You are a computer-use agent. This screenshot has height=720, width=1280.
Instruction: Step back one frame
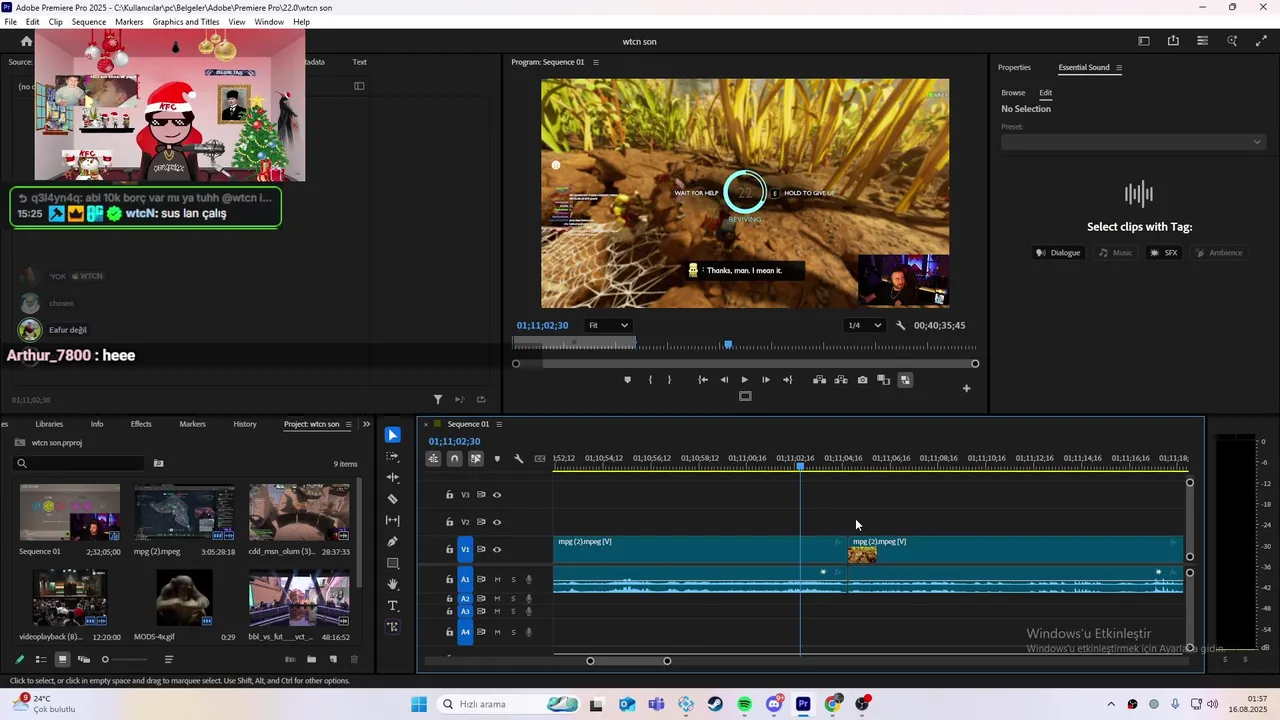(x=724, y=380)
